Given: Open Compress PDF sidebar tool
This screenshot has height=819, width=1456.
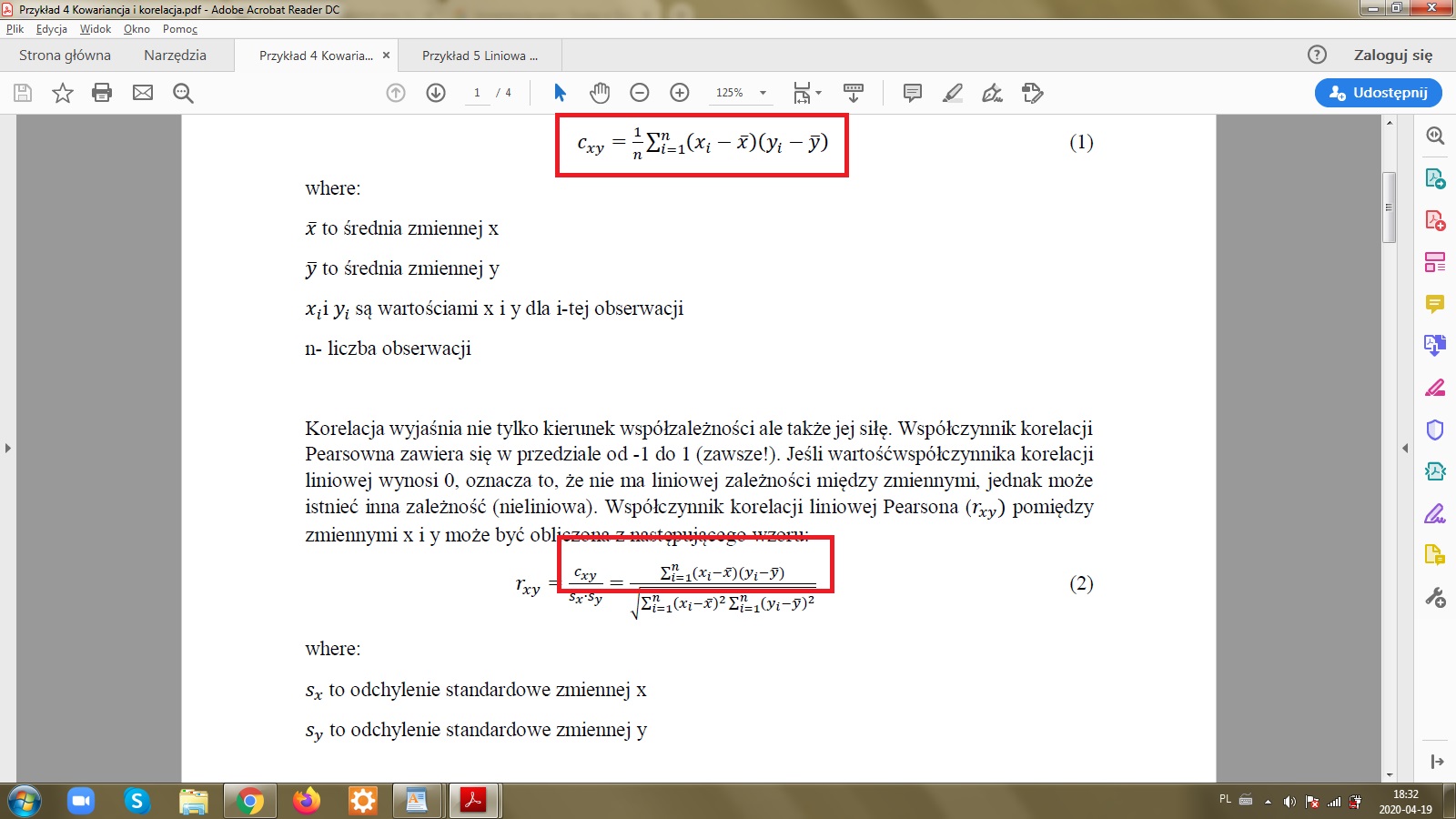Looking at the screenshot, I should tap(1435, 471).
